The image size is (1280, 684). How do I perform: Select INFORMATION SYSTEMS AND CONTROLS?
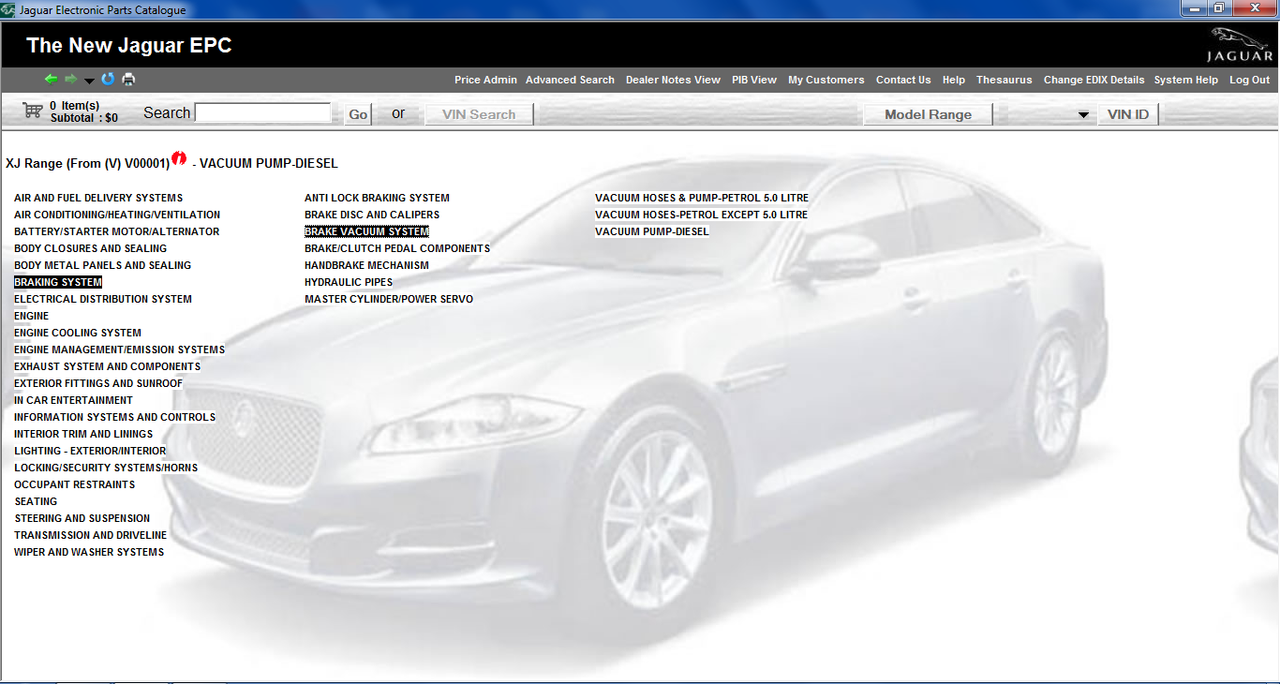pos(115,418)
